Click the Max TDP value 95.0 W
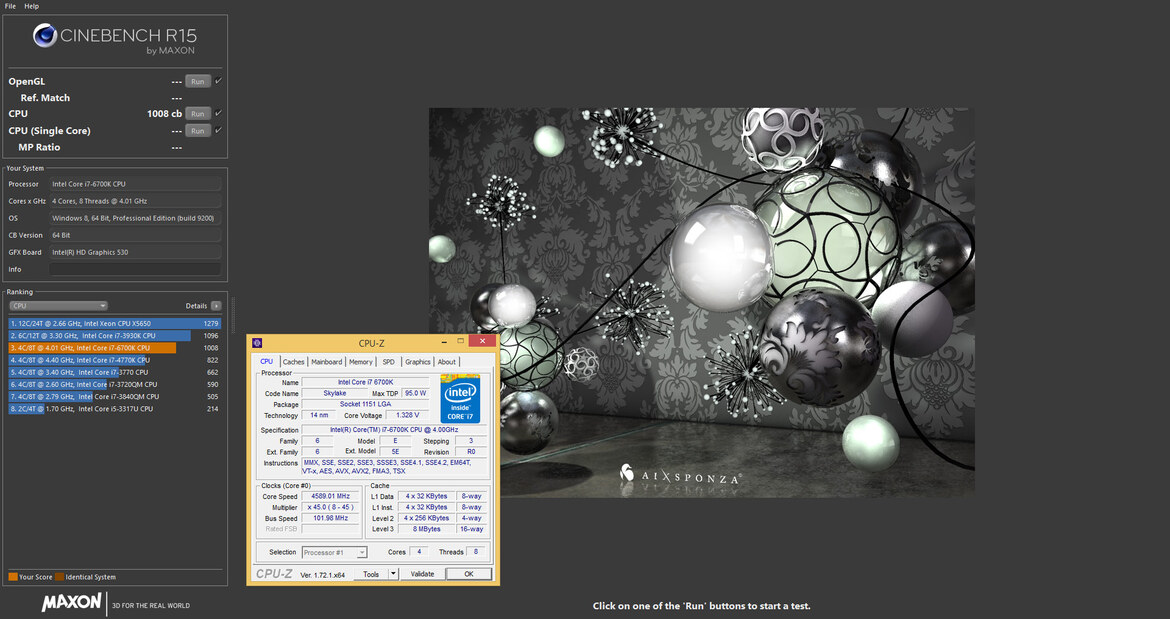Screen dimensions: 1170x619 click(416, 393)
